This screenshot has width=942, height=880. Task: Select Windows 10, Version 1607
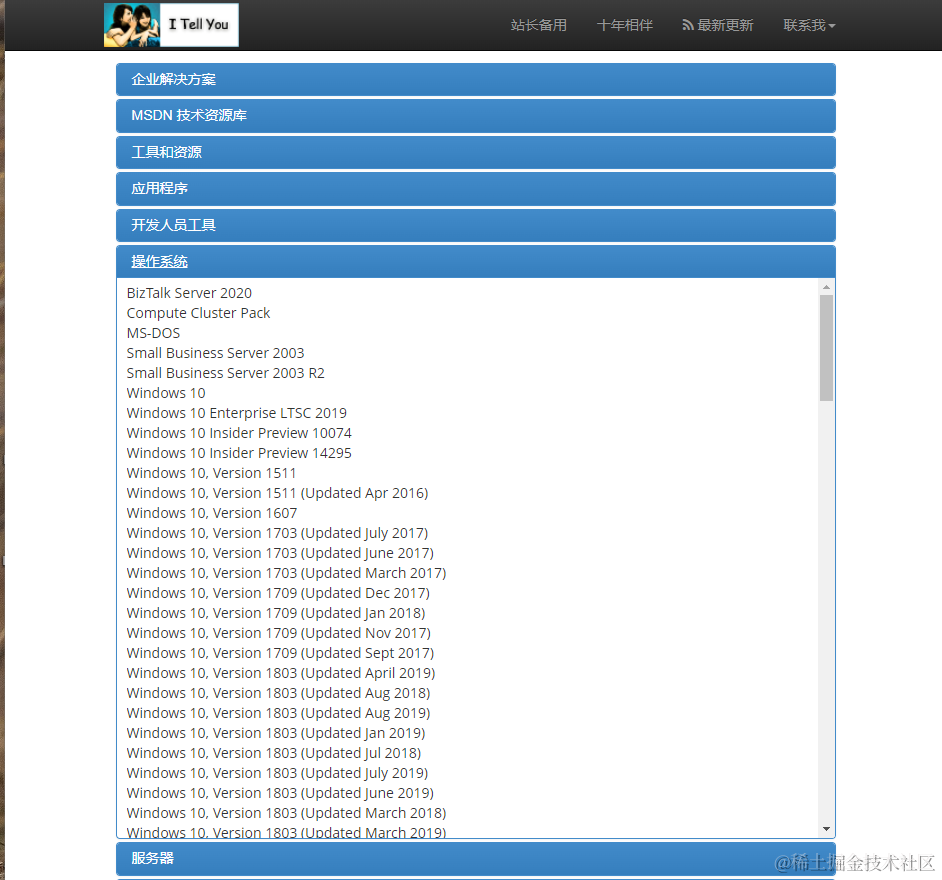click(x=212, y=513)
